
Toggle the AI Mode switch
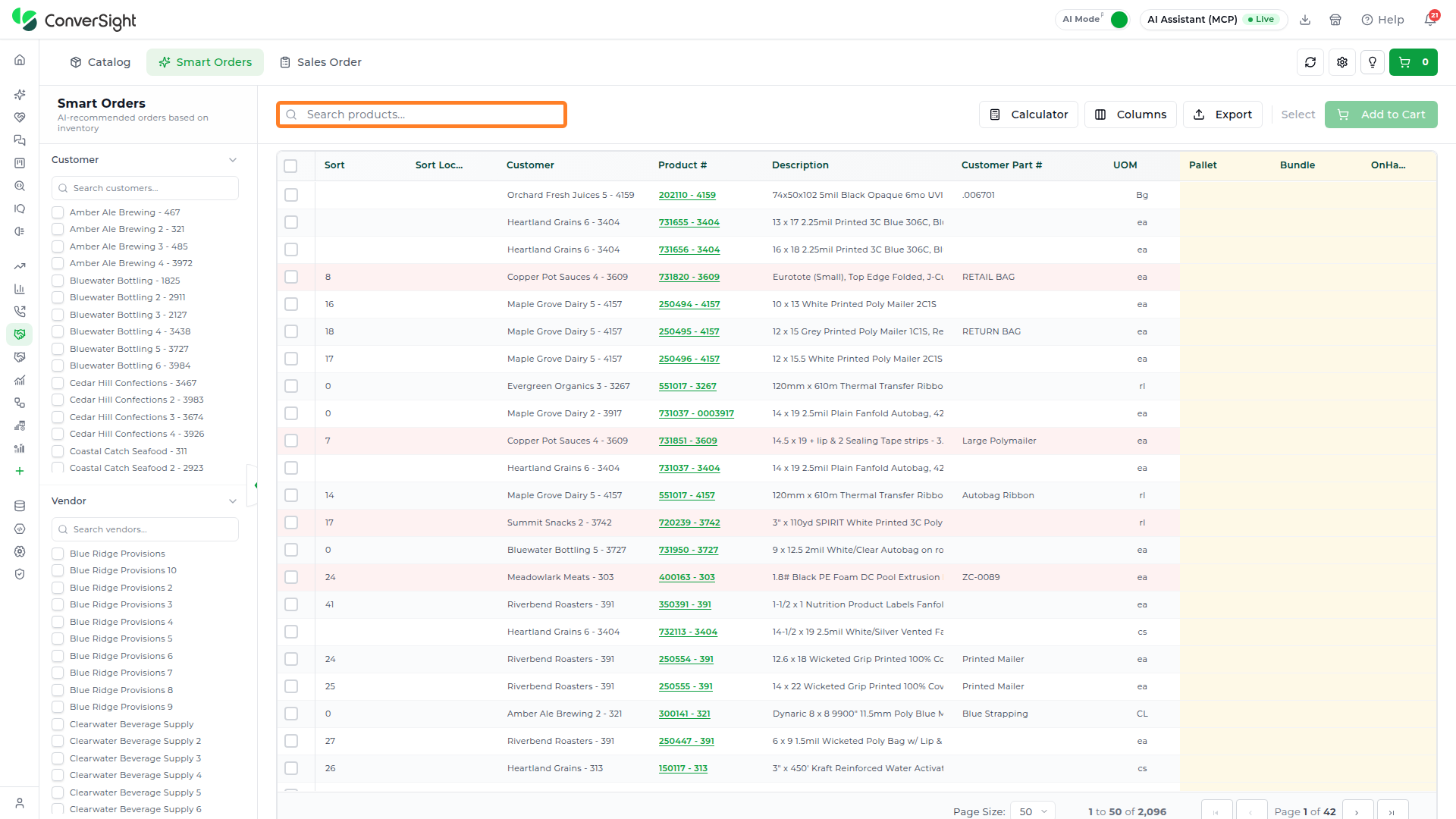pyautogui.click(x=1119, y=20)
